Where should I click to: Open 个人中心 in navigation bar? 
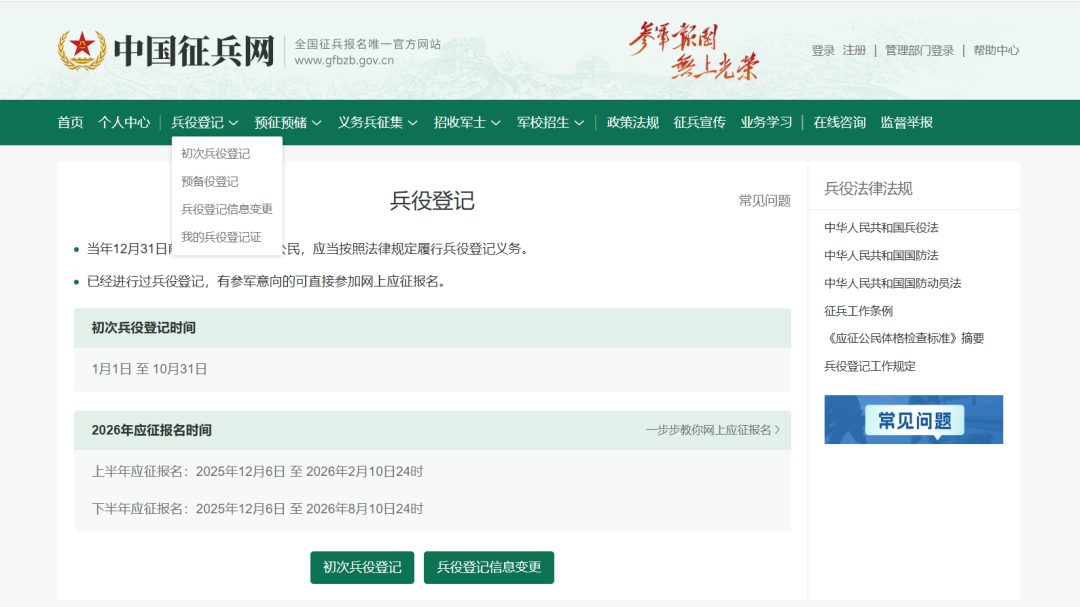tap(124, 123)
